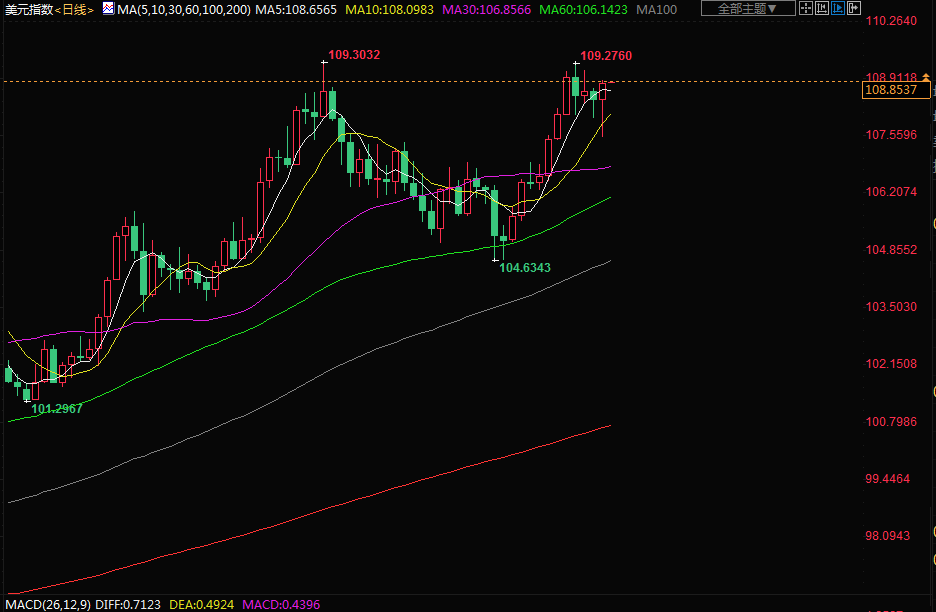
Task: Click the MA(5,10,30,60,100,200) indicator settings label
Action: pyautogui.click(x=178, y=9)
